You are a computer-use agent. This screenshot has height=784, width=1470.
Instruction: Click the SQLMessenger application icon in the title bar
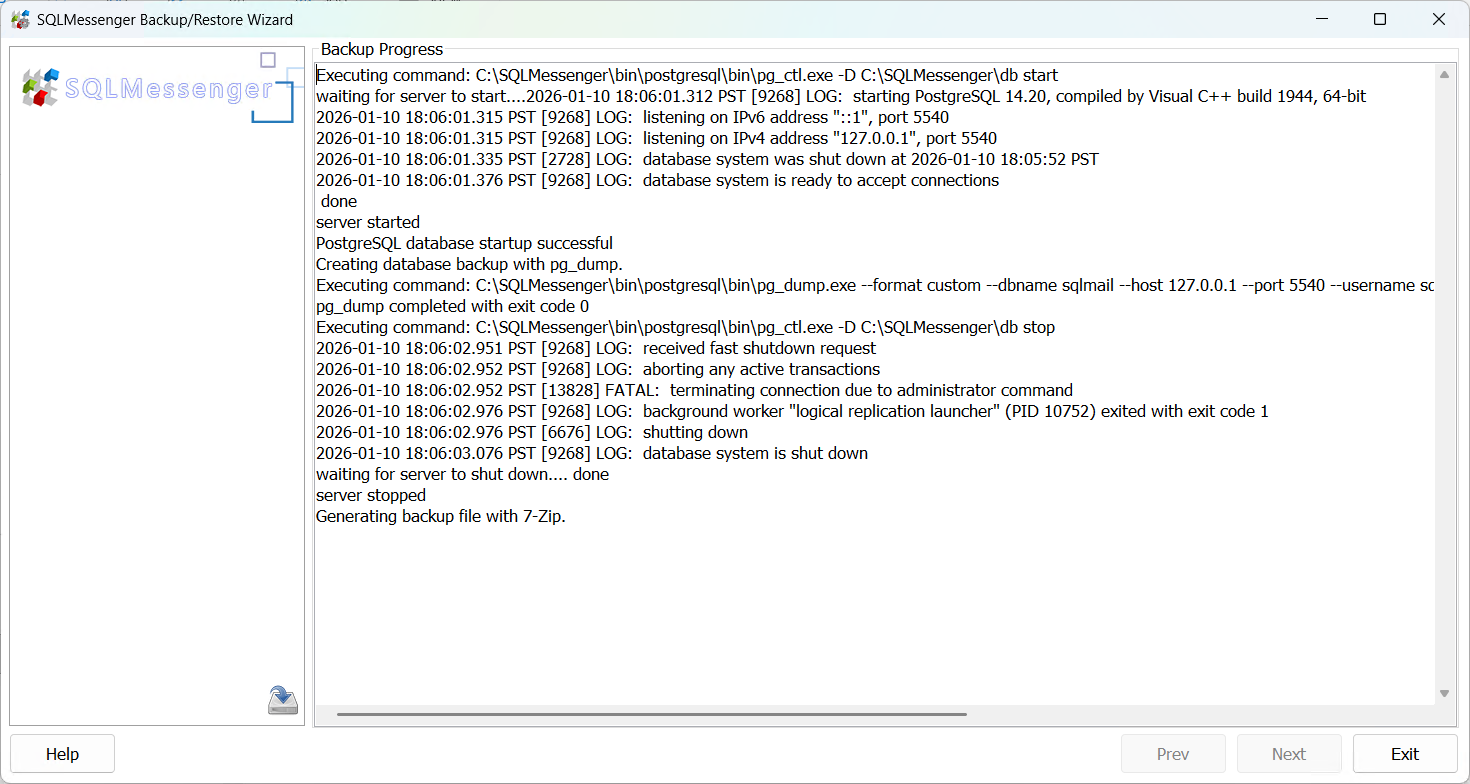[x=20, y=19]
